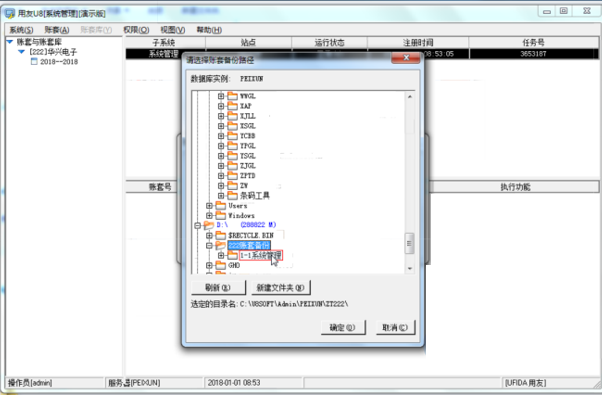Click the ZPTD folder icon
This screenshot has height=396, width=602.
click(232, 176)
